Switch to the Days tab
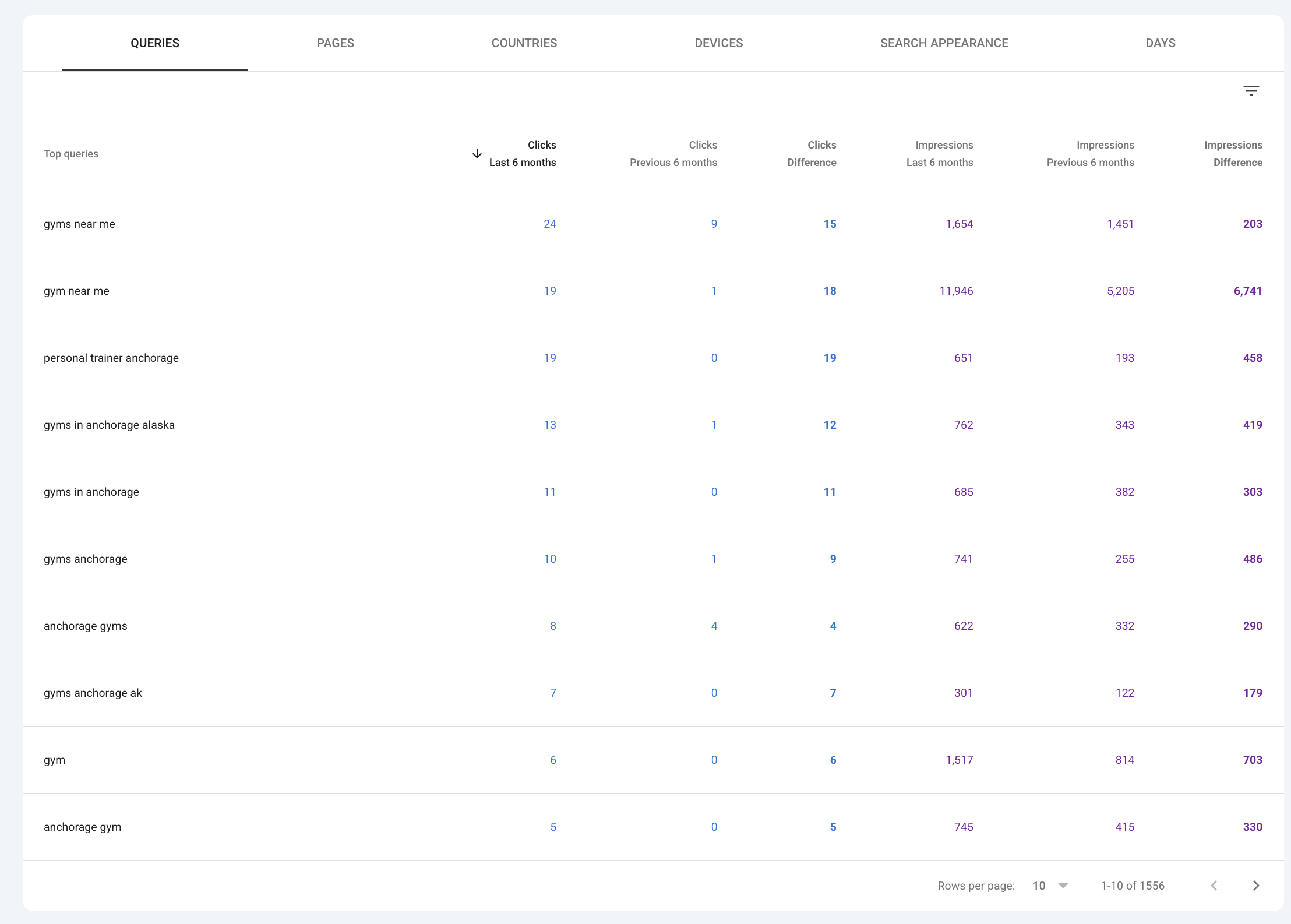Viewport: 1291px width, 924px height. click(1161, 43)
